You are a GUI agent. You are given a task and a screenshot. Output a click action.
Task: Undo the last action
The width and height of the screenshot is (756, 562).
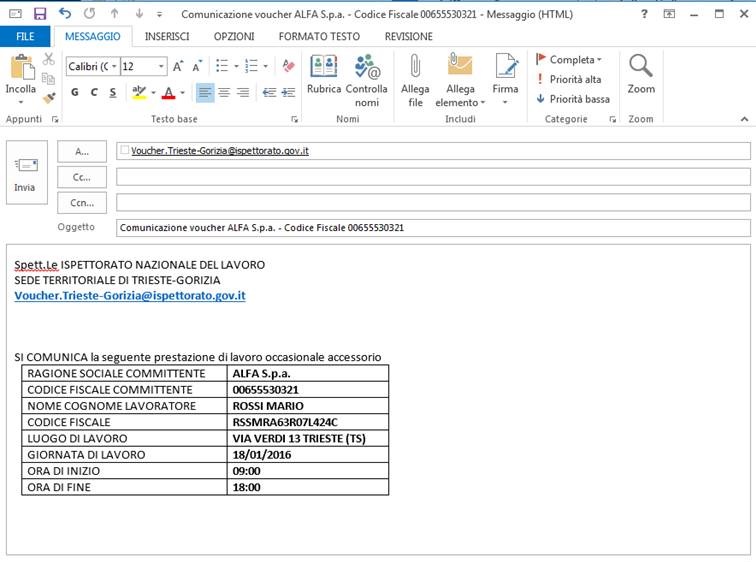pos(65,13)
